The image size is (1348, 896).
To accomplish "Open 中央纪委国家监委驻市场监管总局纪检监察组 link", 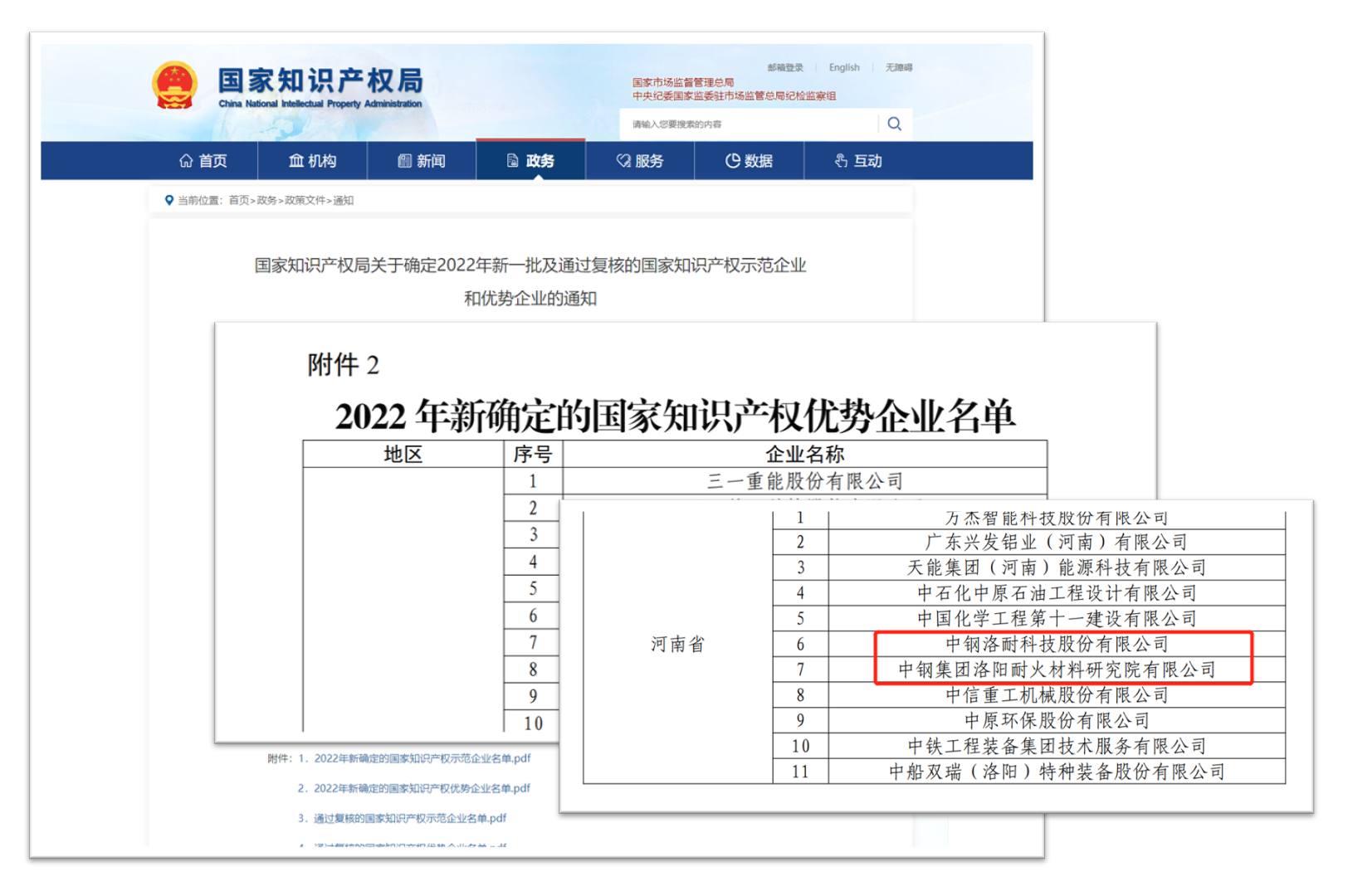I will point(734,95).
